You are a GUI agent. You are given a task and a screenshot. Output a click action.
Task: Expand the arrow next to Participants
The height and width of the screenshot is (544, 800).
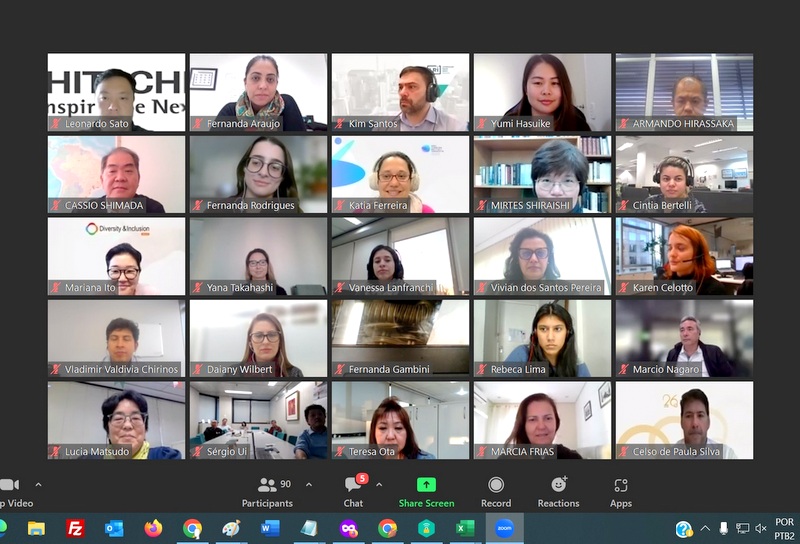[308, 484]
